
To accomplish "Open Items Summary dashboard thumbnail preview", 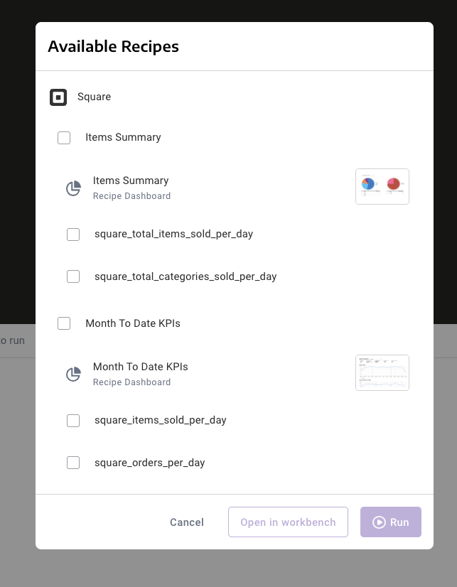I will point(382,186).
